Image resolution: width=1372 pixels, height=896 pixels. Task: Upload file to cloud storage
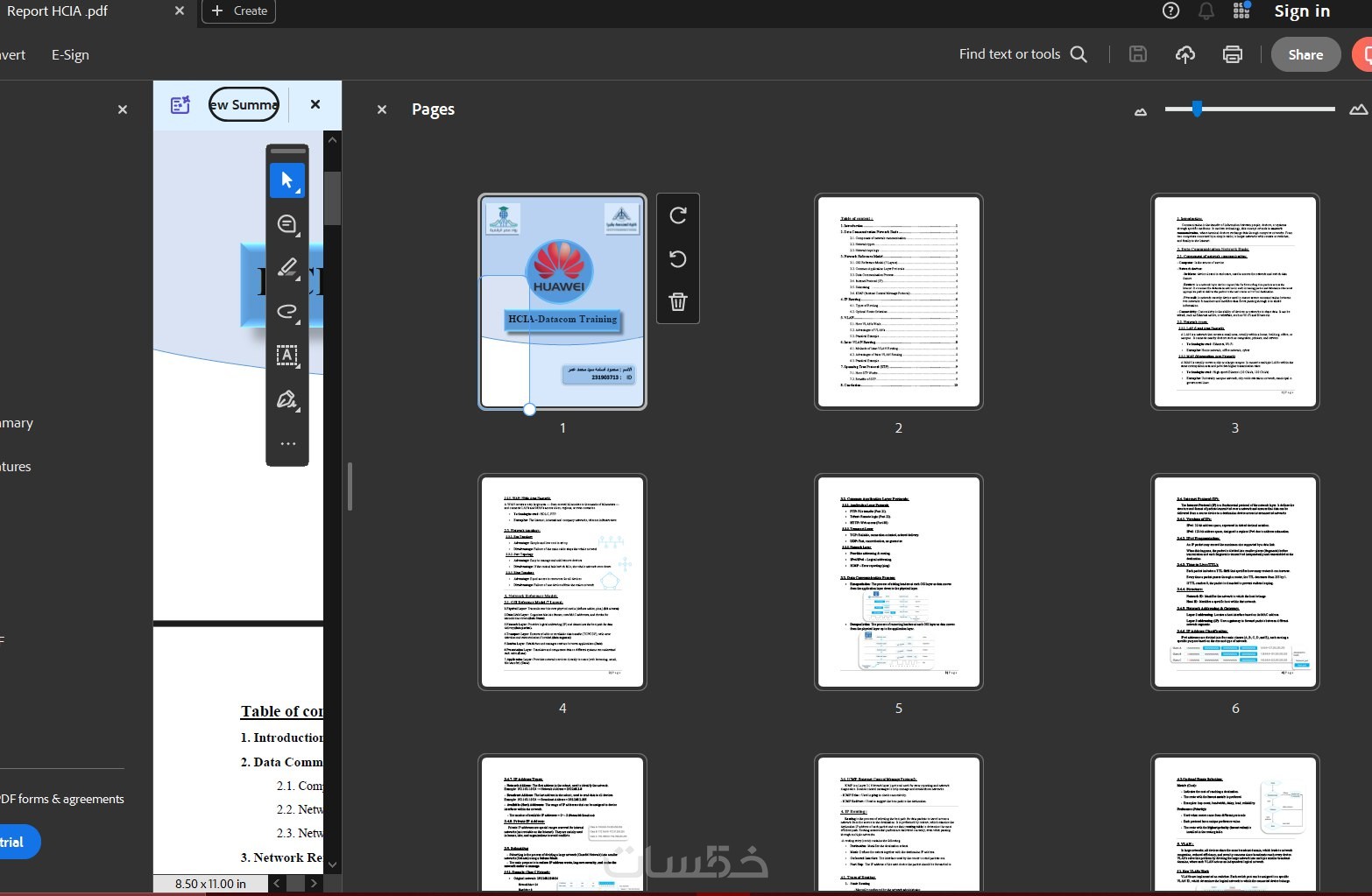(1185, 54)
